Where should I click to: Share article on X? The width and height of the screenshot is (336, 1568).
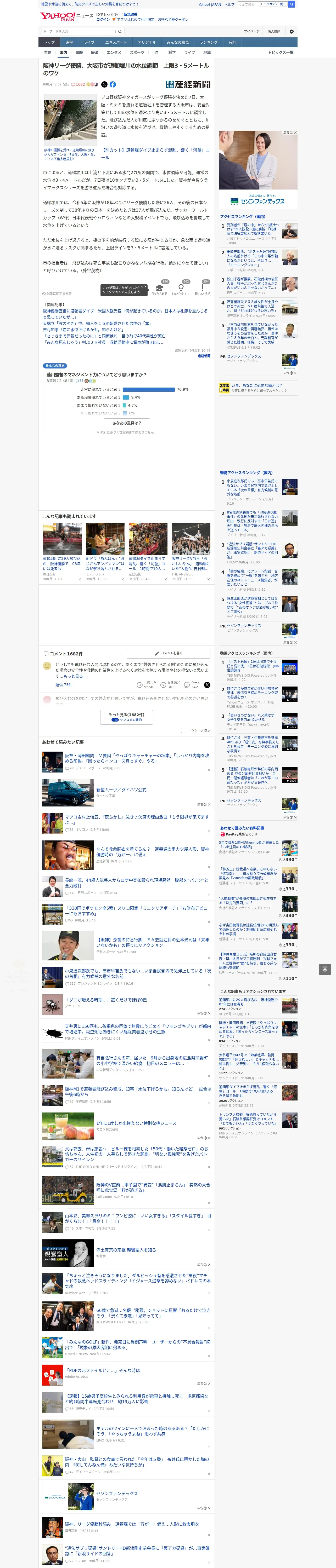[104, 85]
